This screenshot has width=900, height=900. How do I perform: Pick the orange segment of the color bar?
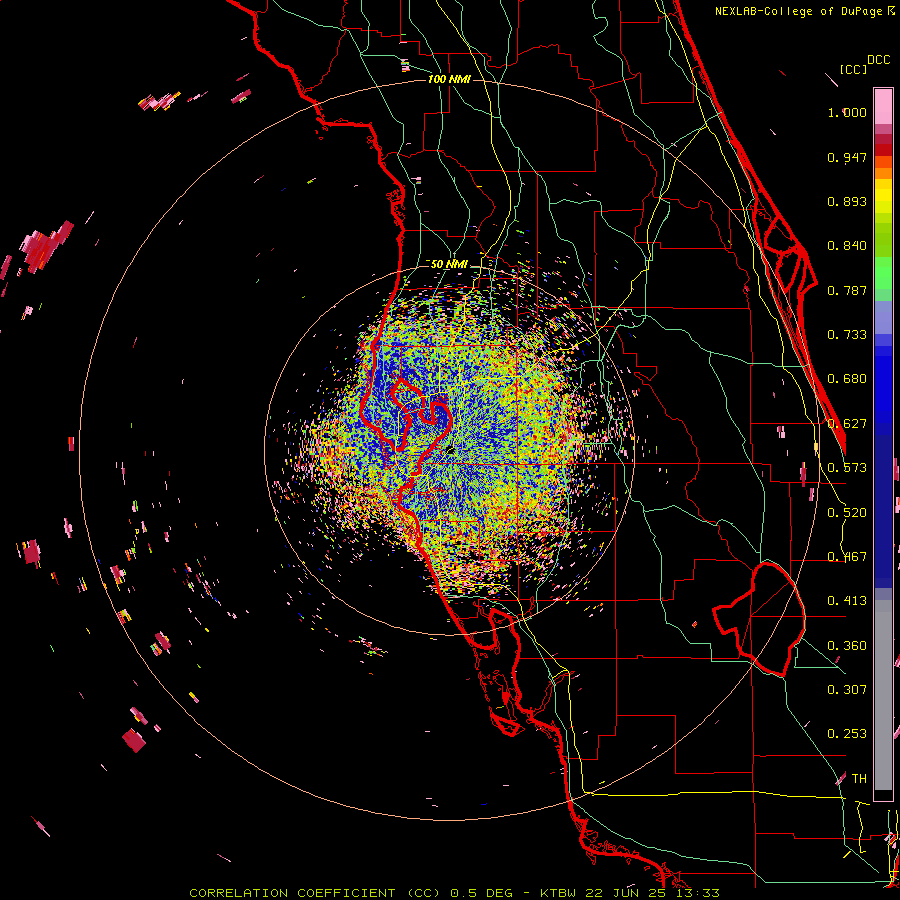(883, 173)
